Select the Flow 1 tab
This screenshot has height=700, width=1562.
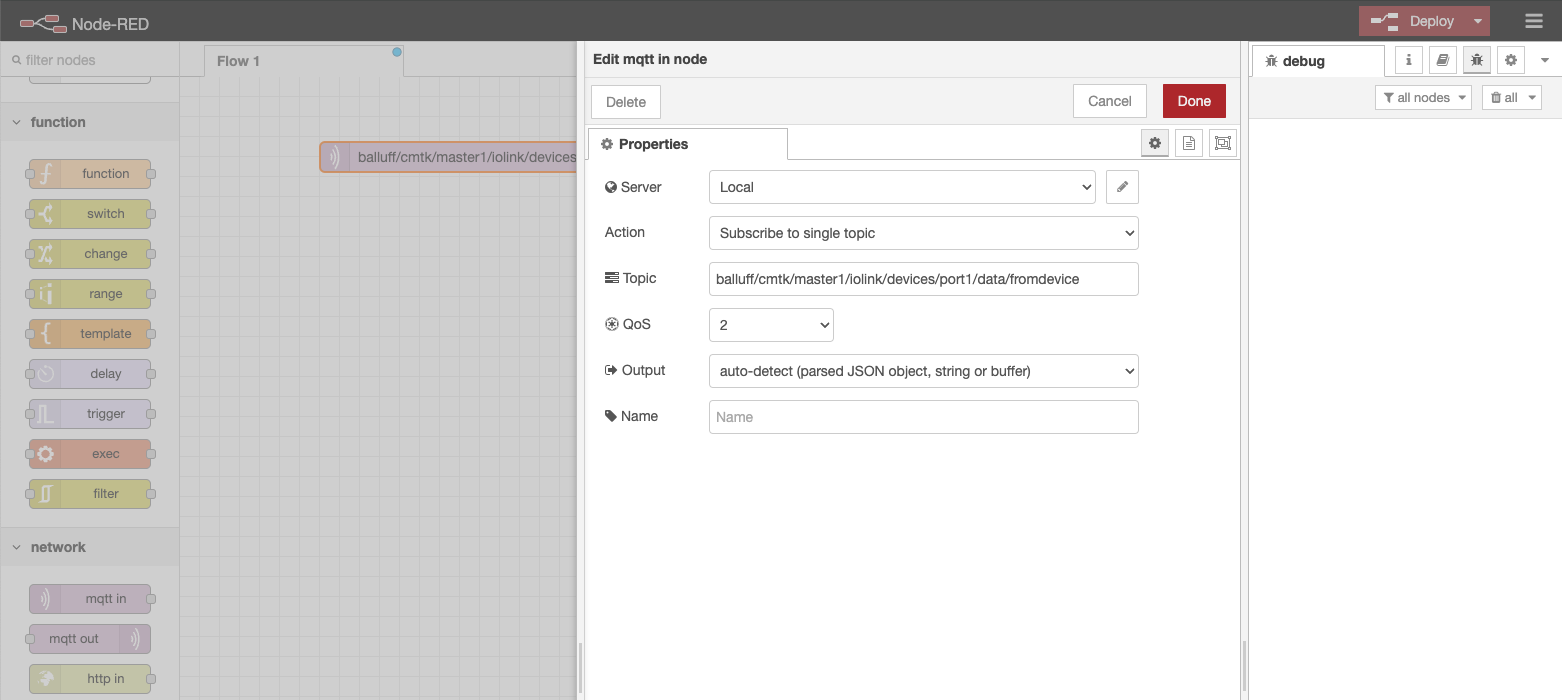pos(238,60)
